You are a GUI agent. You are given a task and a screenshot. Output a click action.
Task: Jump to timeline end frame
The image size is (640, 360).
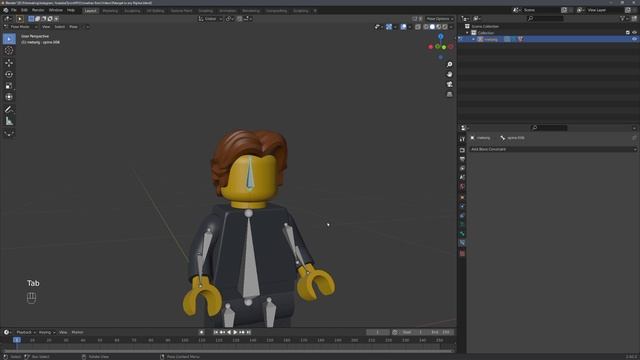pos(249,332)
